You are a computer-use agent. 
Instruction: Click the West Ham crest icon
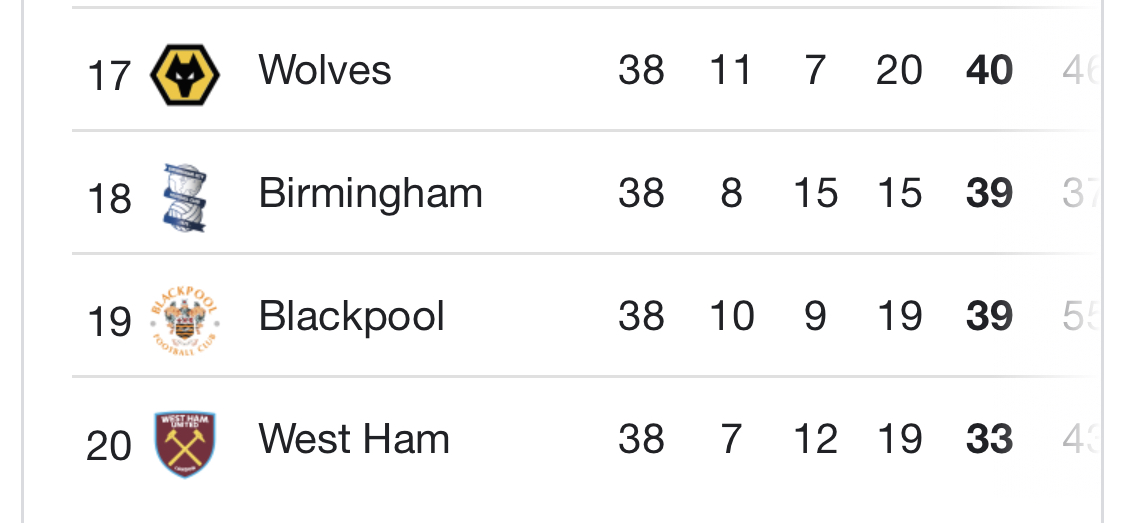(185, 444)
